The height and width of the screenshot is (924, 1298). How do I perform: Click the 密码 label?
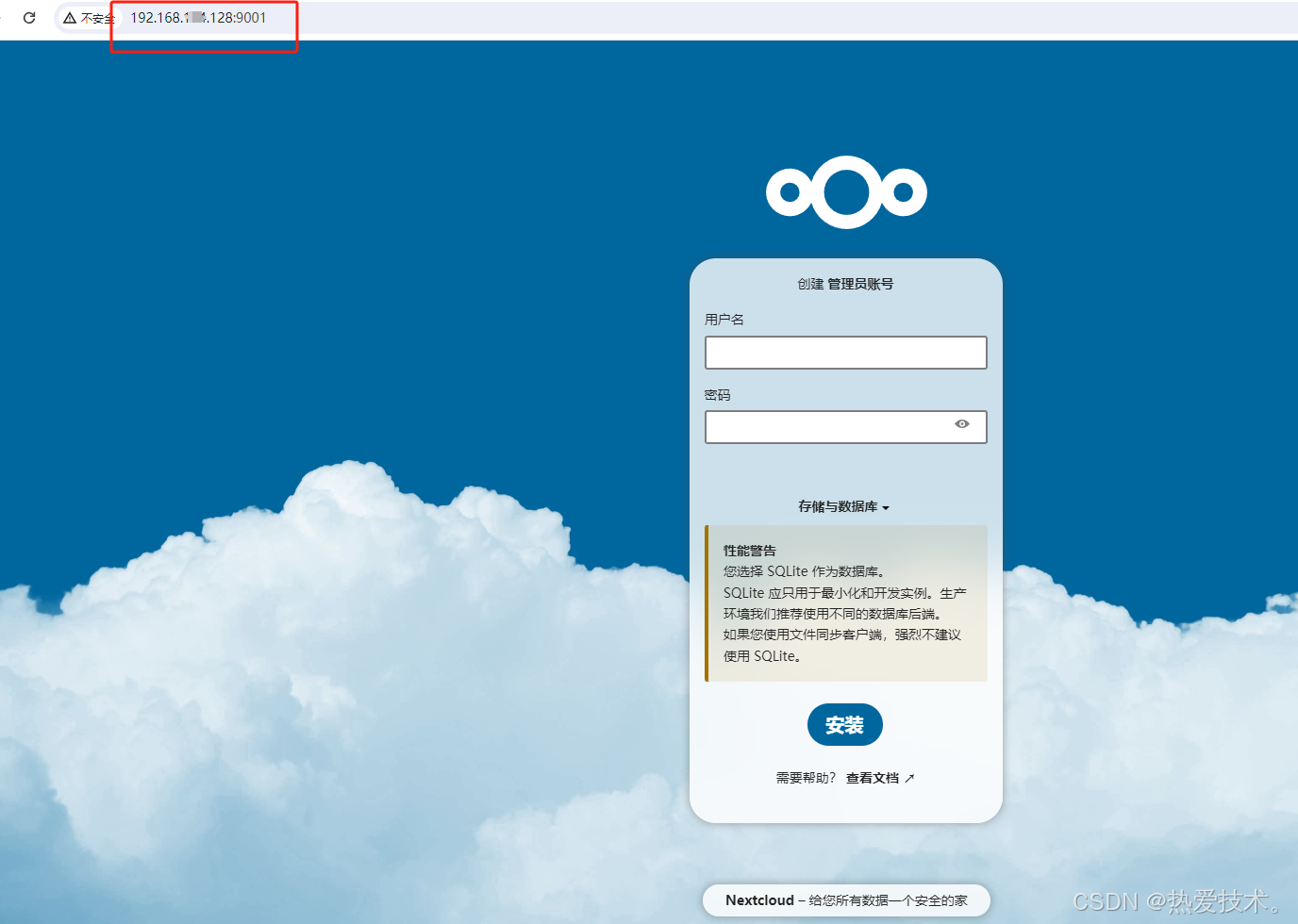[718, 395]
